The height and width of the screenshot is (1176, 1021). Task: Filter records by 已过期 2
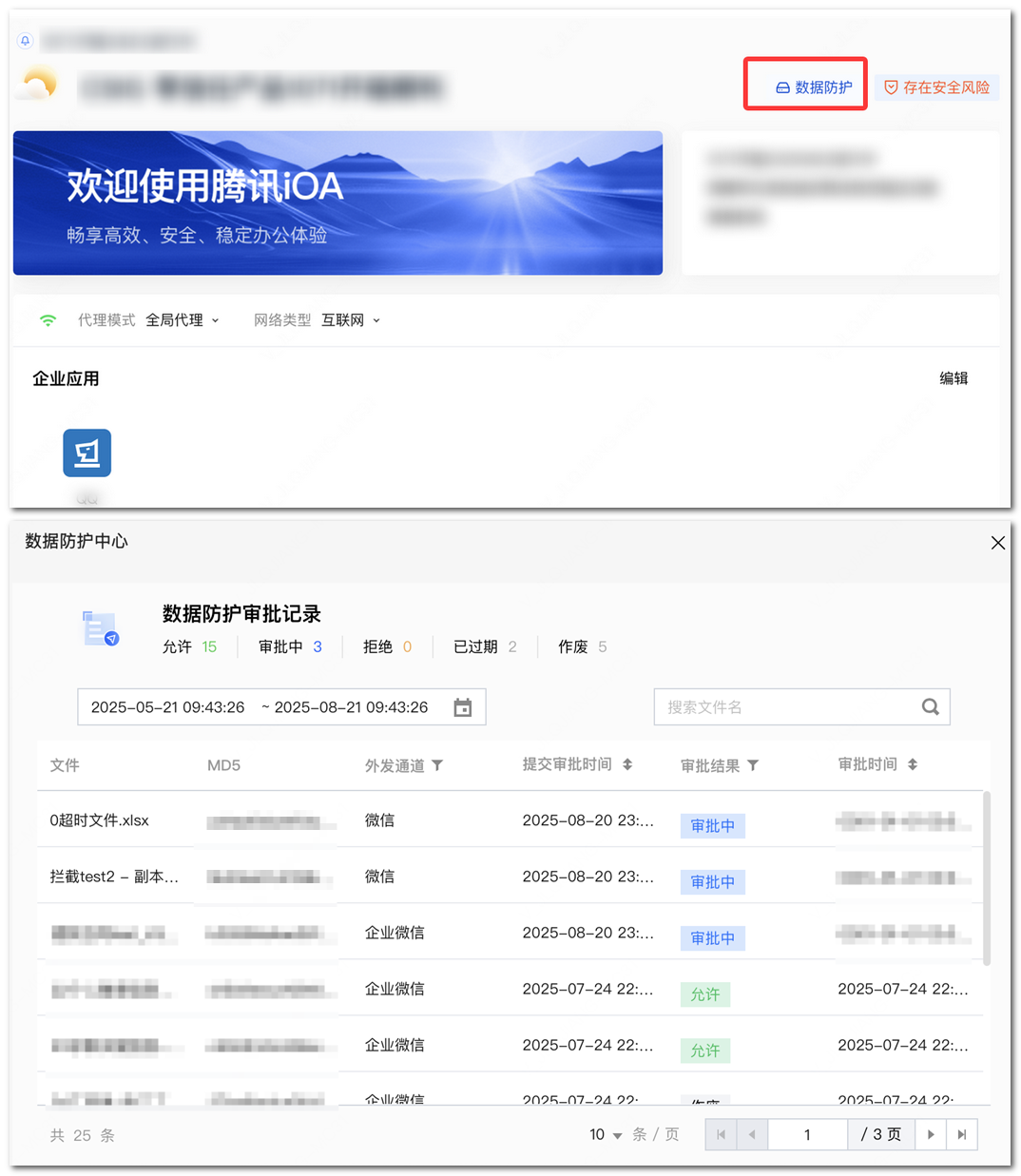(x=485, y=646)
